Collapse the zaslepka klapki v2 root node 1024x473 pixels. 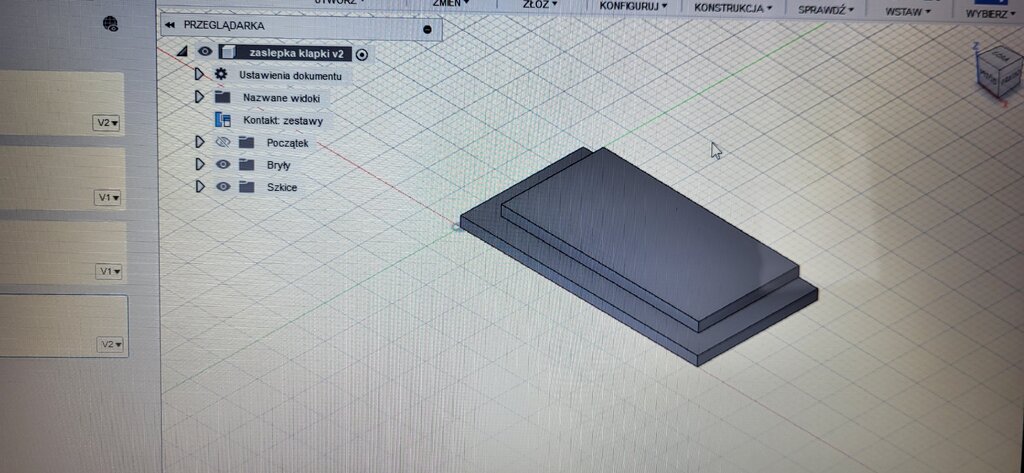coord(183,52)
